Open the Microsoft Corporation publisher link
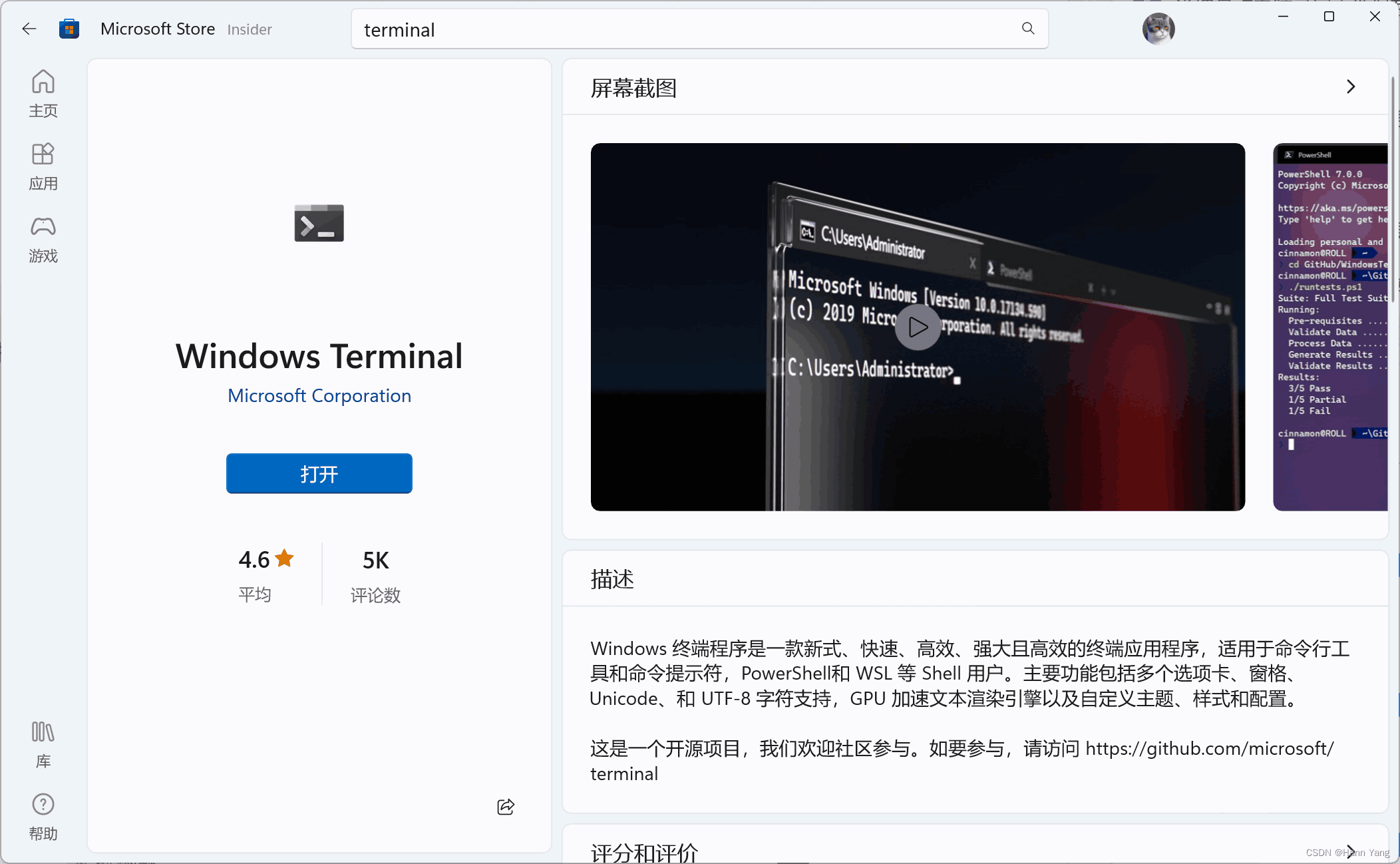Image resolution: width=1400 pixels, height=864 pixels. [x=319, y=395]
